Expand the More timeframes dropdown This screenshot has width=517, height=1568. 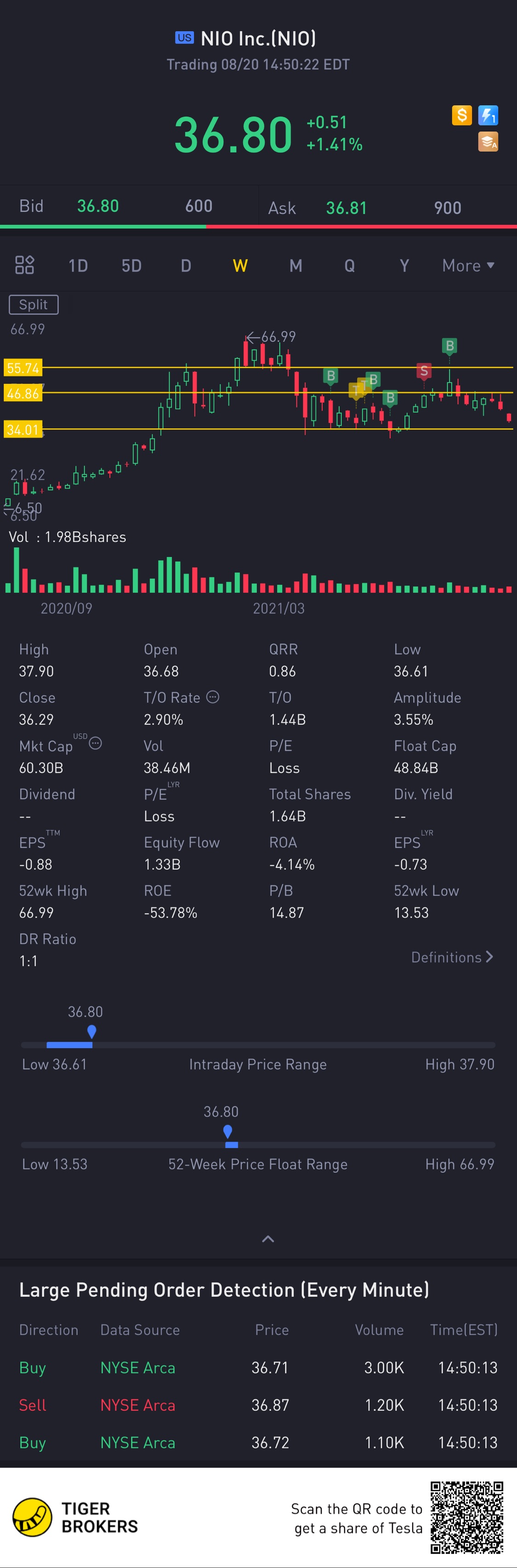click(468, 265)
